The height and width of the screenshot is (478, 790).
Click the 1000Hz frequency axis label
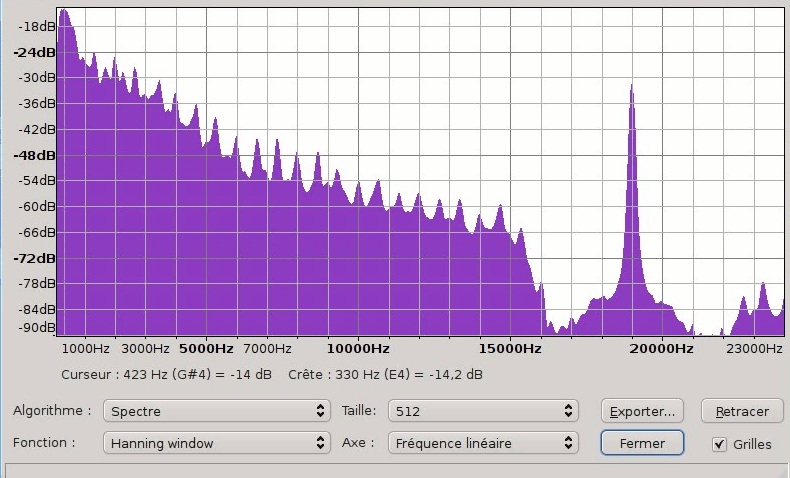tap(85, 349)
